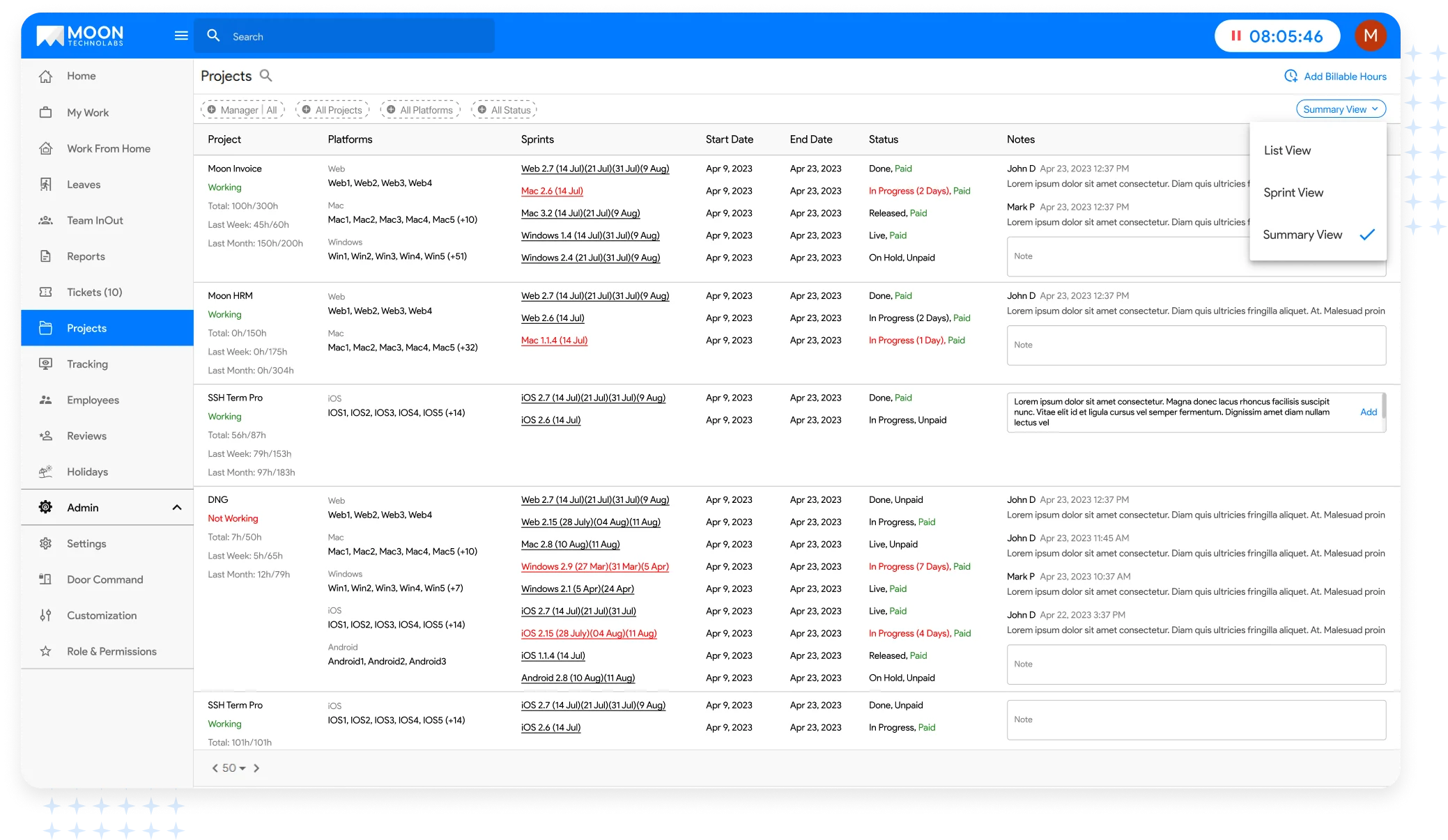Click the Settings gear icon
The image size is (1448, 840).
pyautogui.click(x=46, y=543)
